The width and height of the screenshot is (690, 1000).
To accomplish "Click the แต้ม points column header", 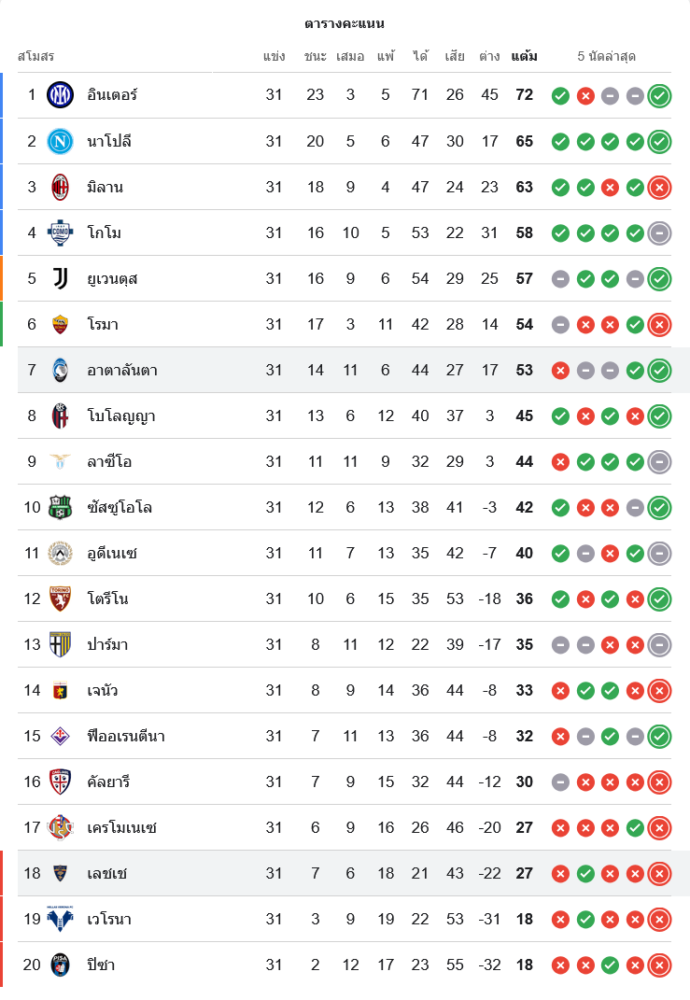I will (524, 56).
